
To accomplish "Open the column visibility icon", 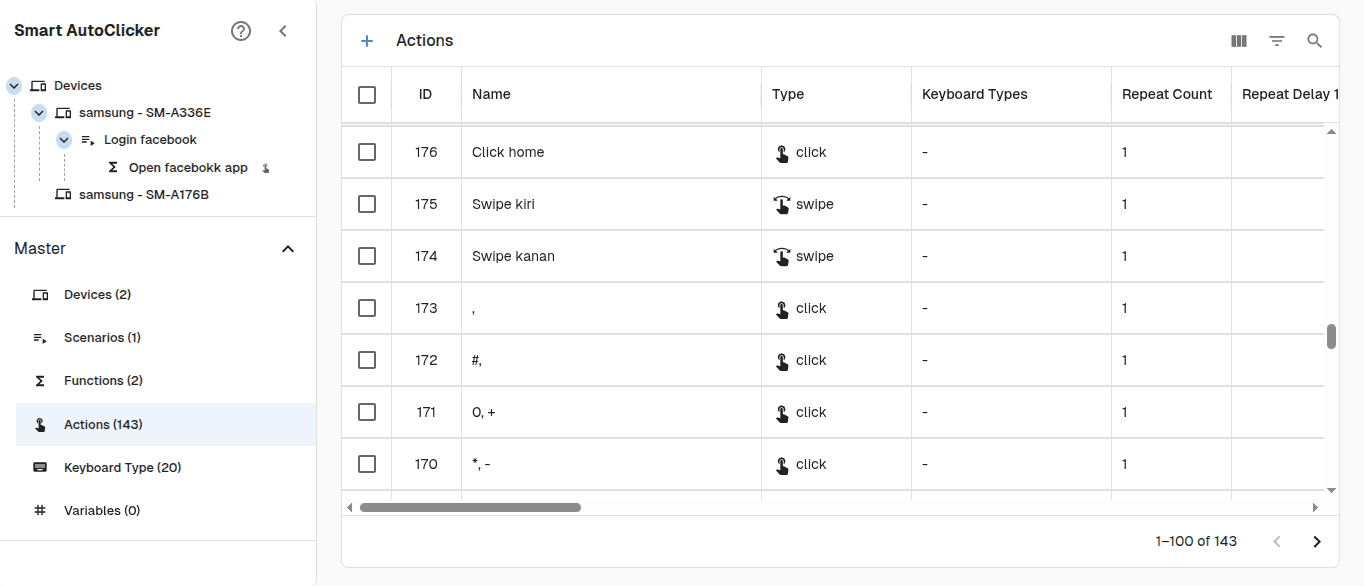I will [1239, 41].
